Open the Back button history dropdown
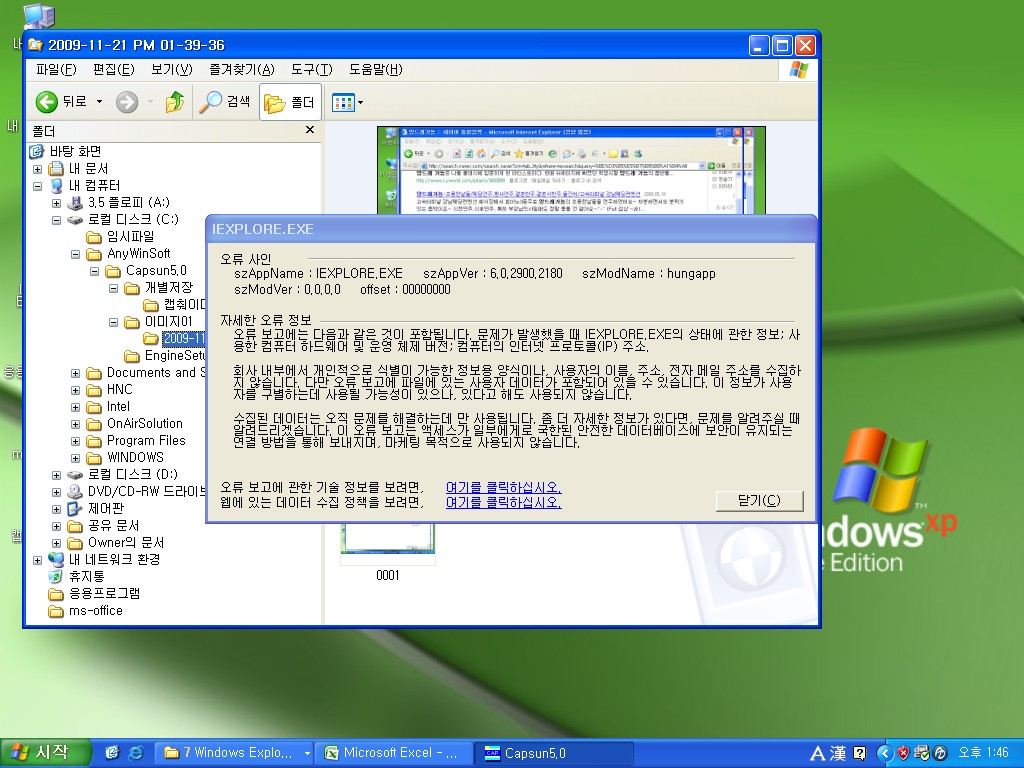The width and height of the screenshot is (1024, 768). [99, 102]
